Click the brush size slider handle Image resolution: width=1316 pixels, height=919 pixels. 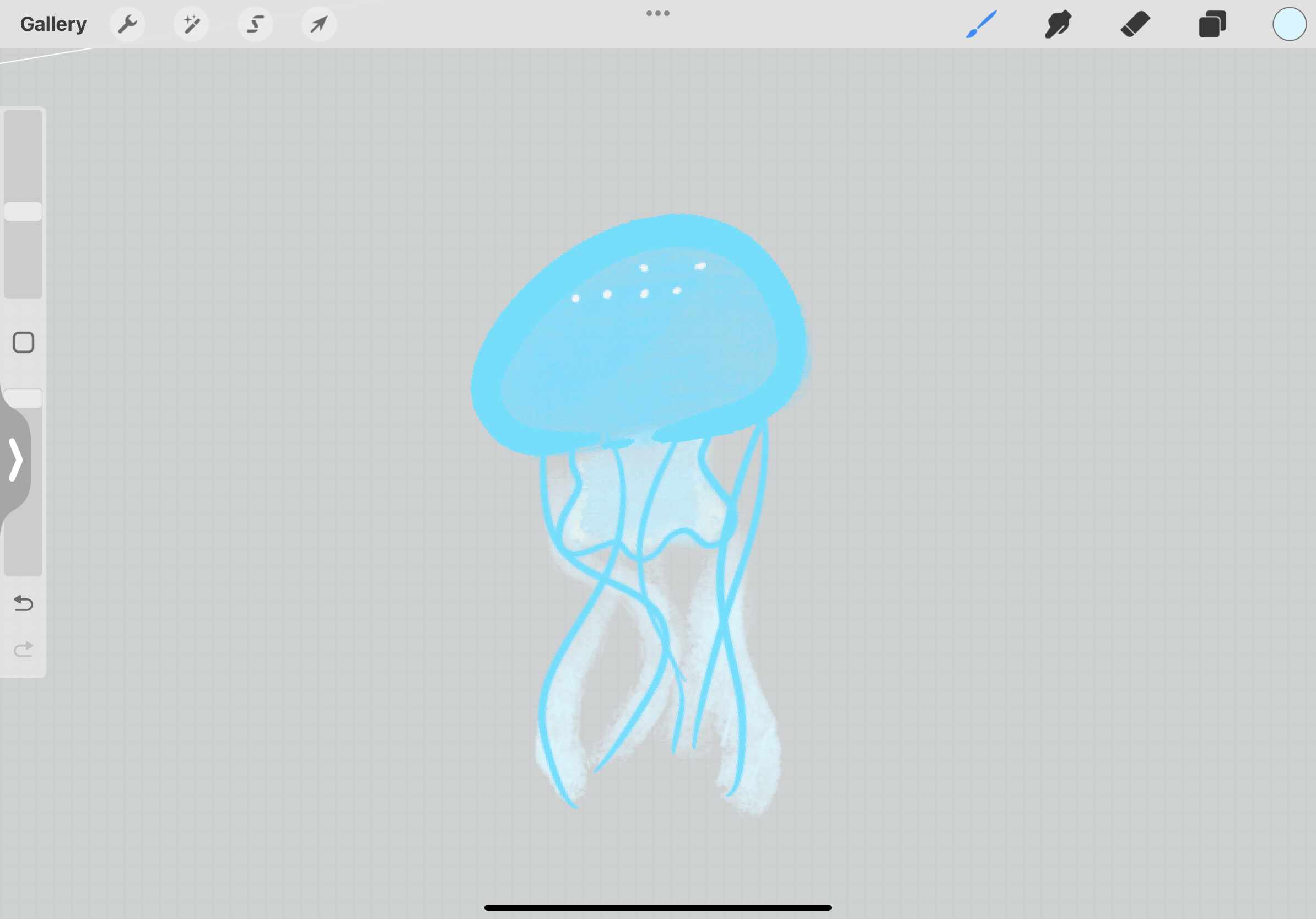24,212
